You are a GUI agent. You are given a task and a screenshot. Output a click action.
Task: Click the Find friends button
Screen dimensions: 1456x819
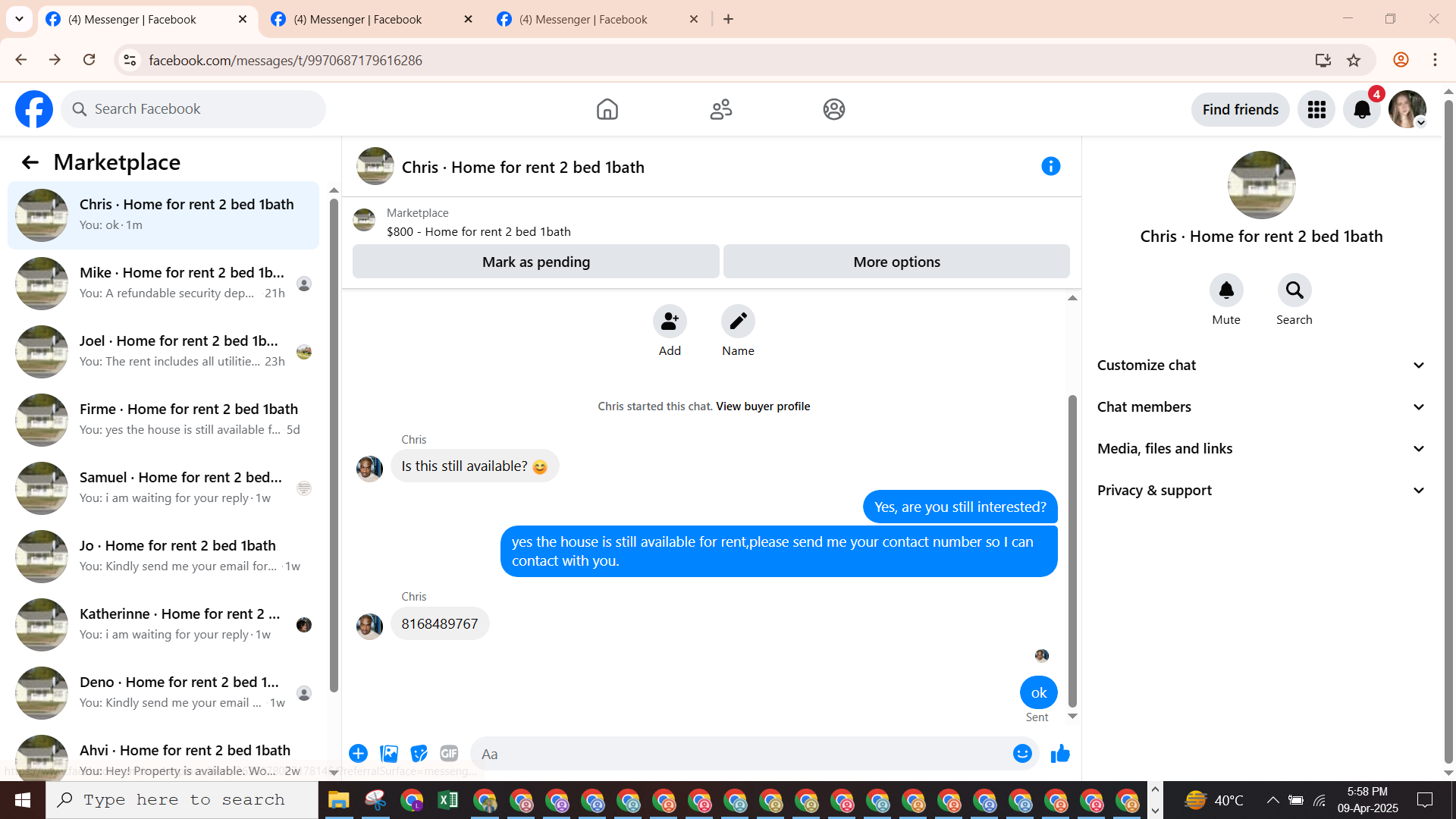(1241, 110)
